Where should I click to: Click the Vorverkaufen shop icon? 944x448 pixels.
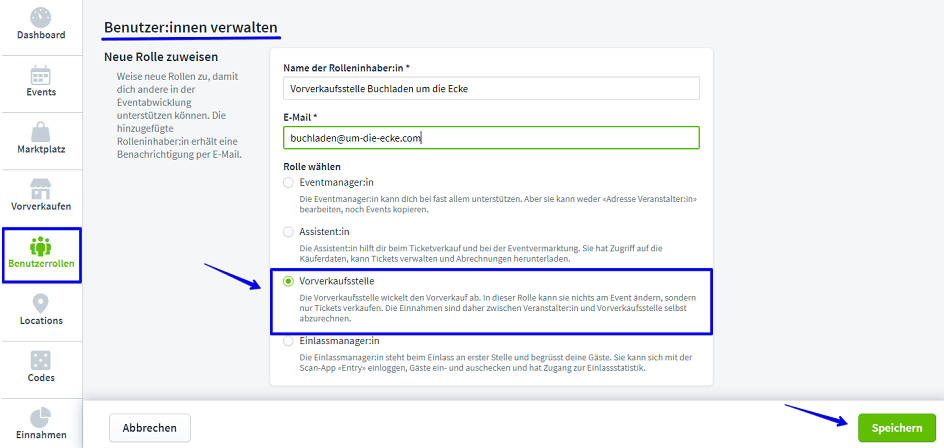pos(41,189)
